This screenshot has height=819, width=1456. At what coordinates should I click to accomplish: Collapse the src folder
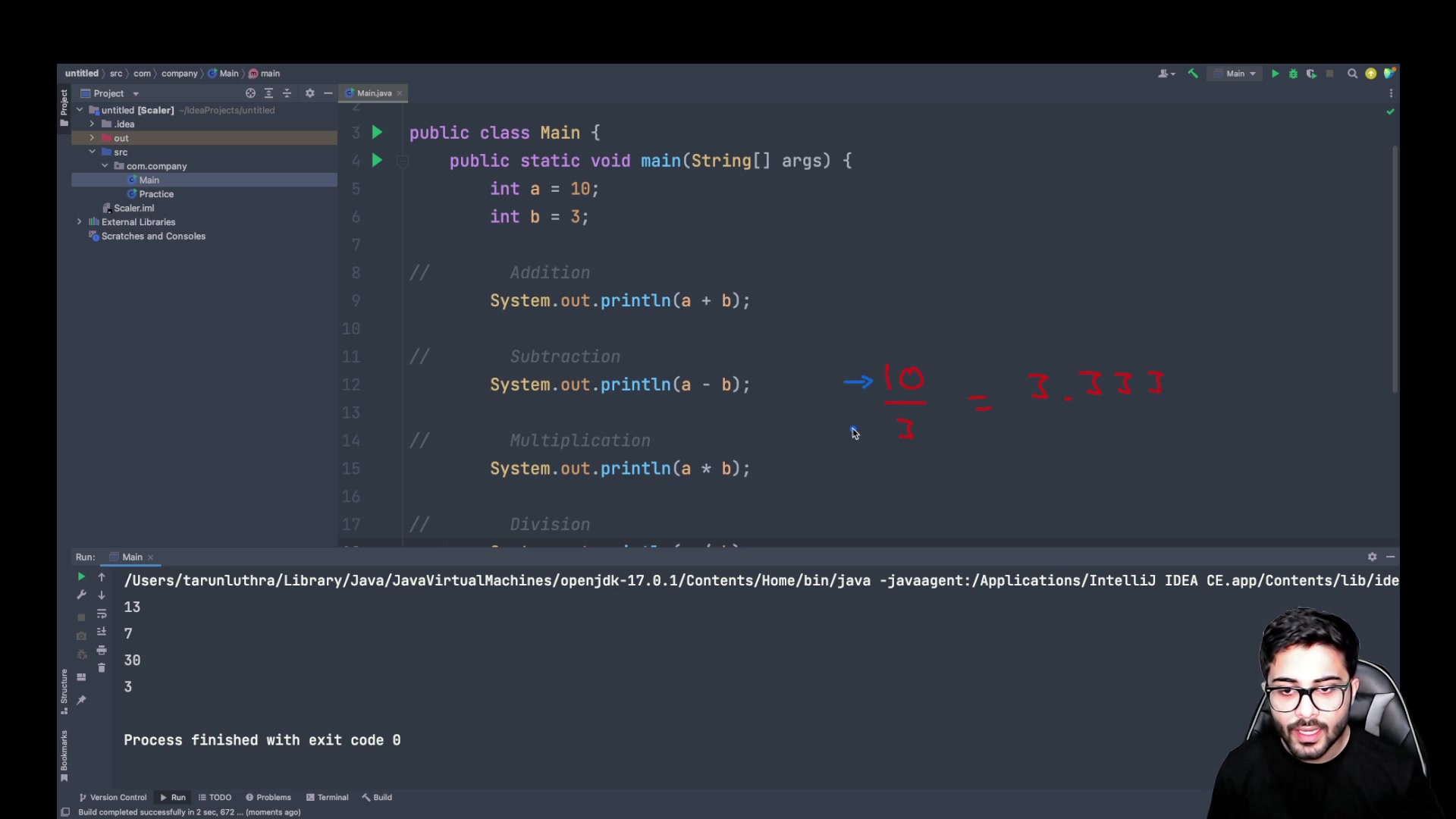click(x=92, y=152)
